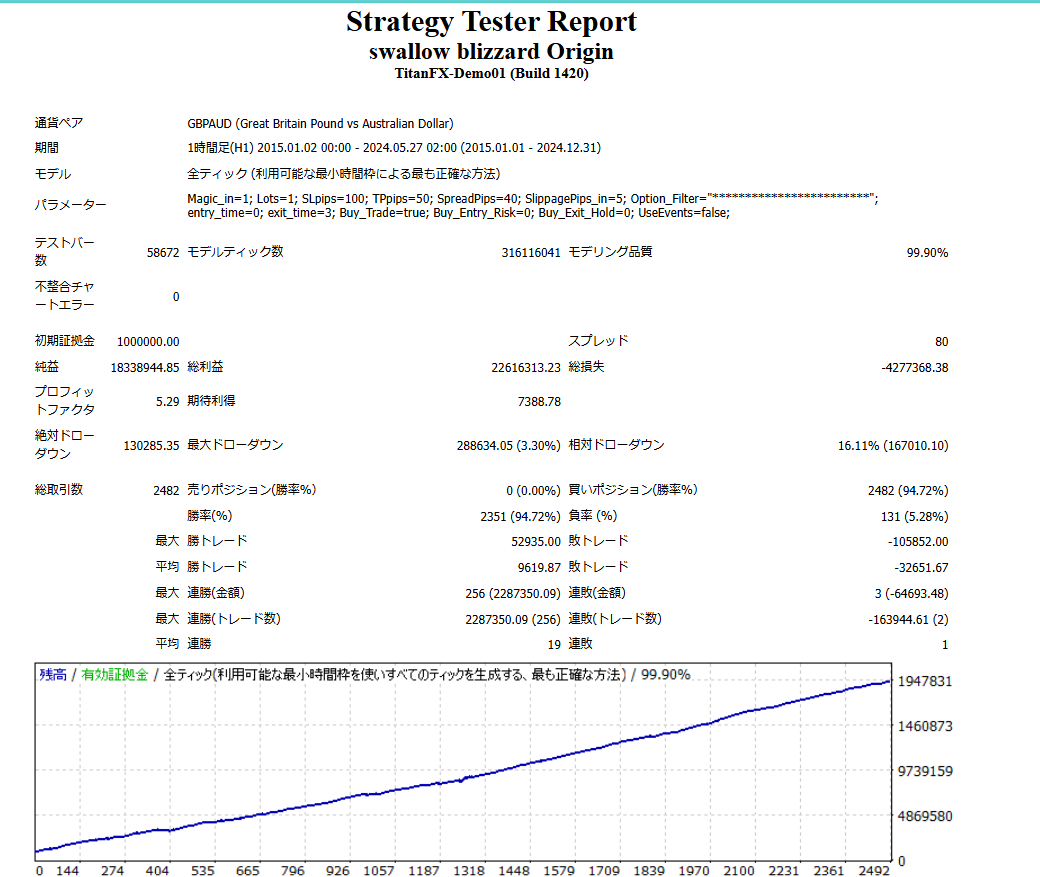Select initial deposit 1000000.00
1040x877 pixels.
click(148, 342)
